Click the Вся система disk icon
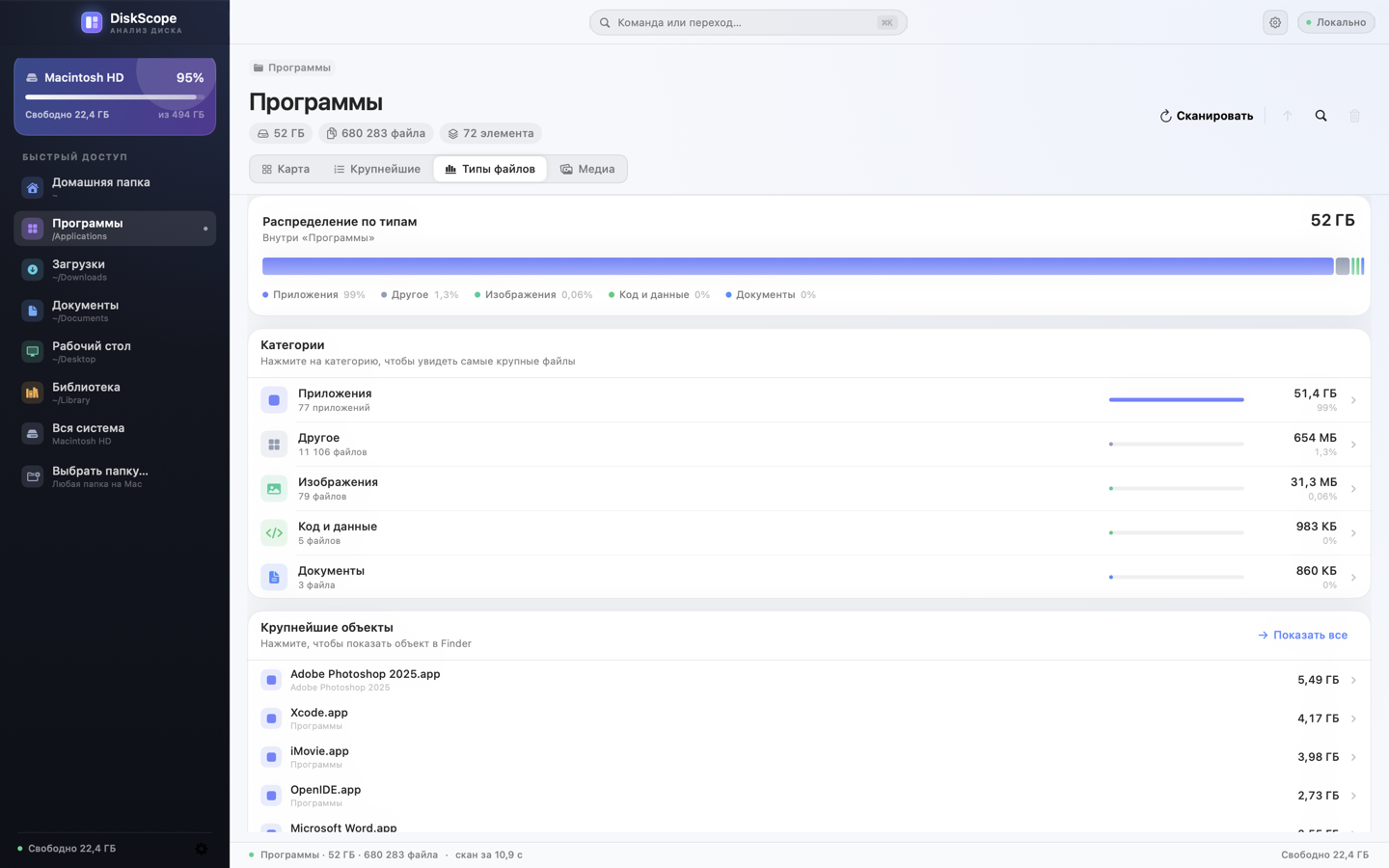Image resolution: width=1389 pixels, height=868 pixels. pos(33,434)
